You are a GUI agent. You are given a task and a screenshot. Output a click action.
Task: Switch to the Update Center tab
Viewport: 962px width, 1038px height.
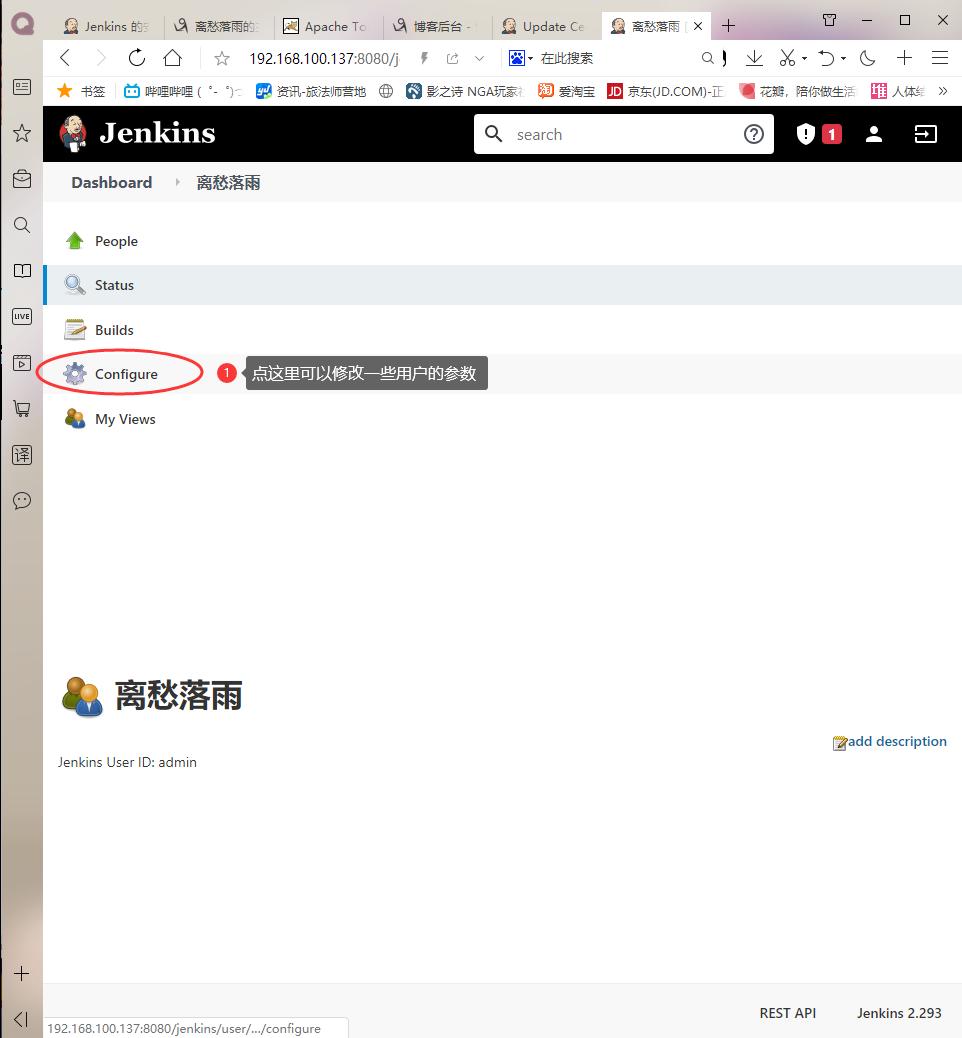(x=547, y=26)
